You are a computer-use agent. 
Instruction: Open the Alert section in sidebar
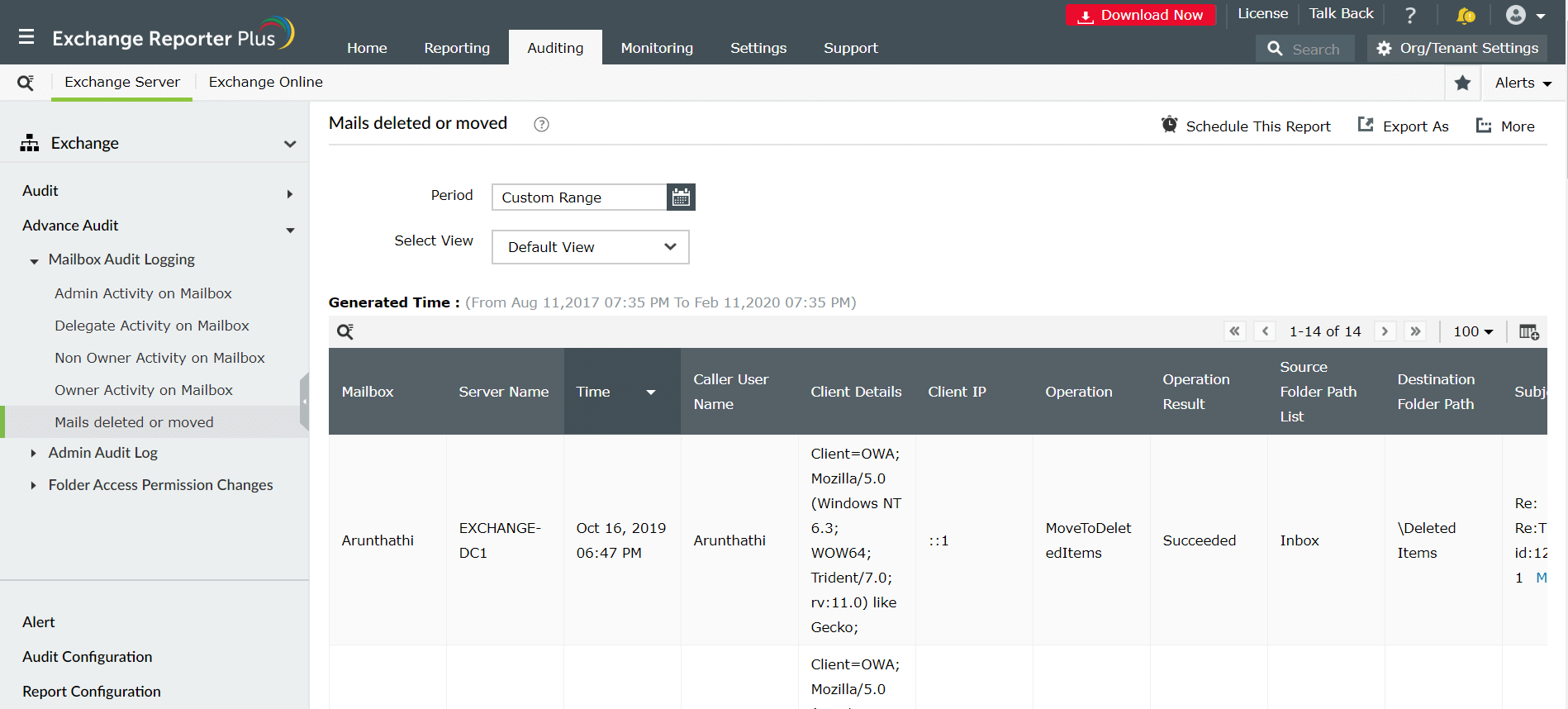click(39, 622)
